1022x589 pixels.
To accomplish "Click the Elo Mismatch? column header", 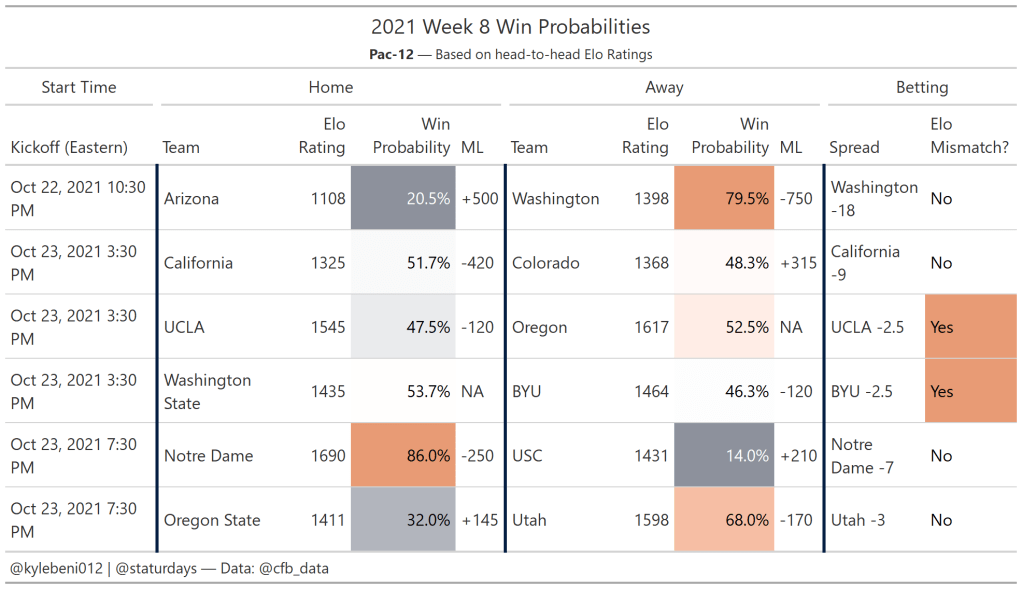I will click(969, 136).
